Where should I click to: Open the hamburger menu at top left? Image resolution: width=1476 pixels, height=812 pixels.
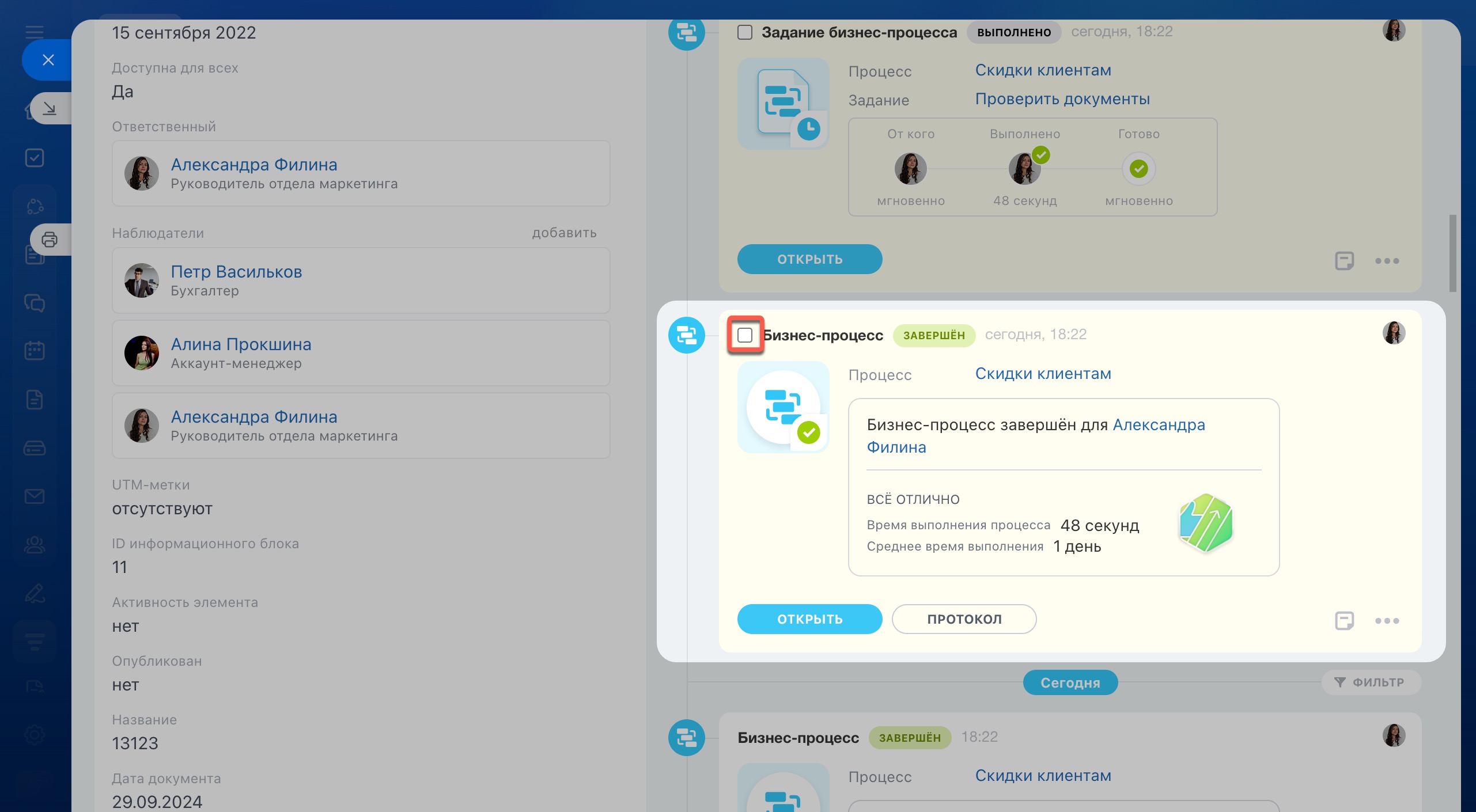[35, 32]
